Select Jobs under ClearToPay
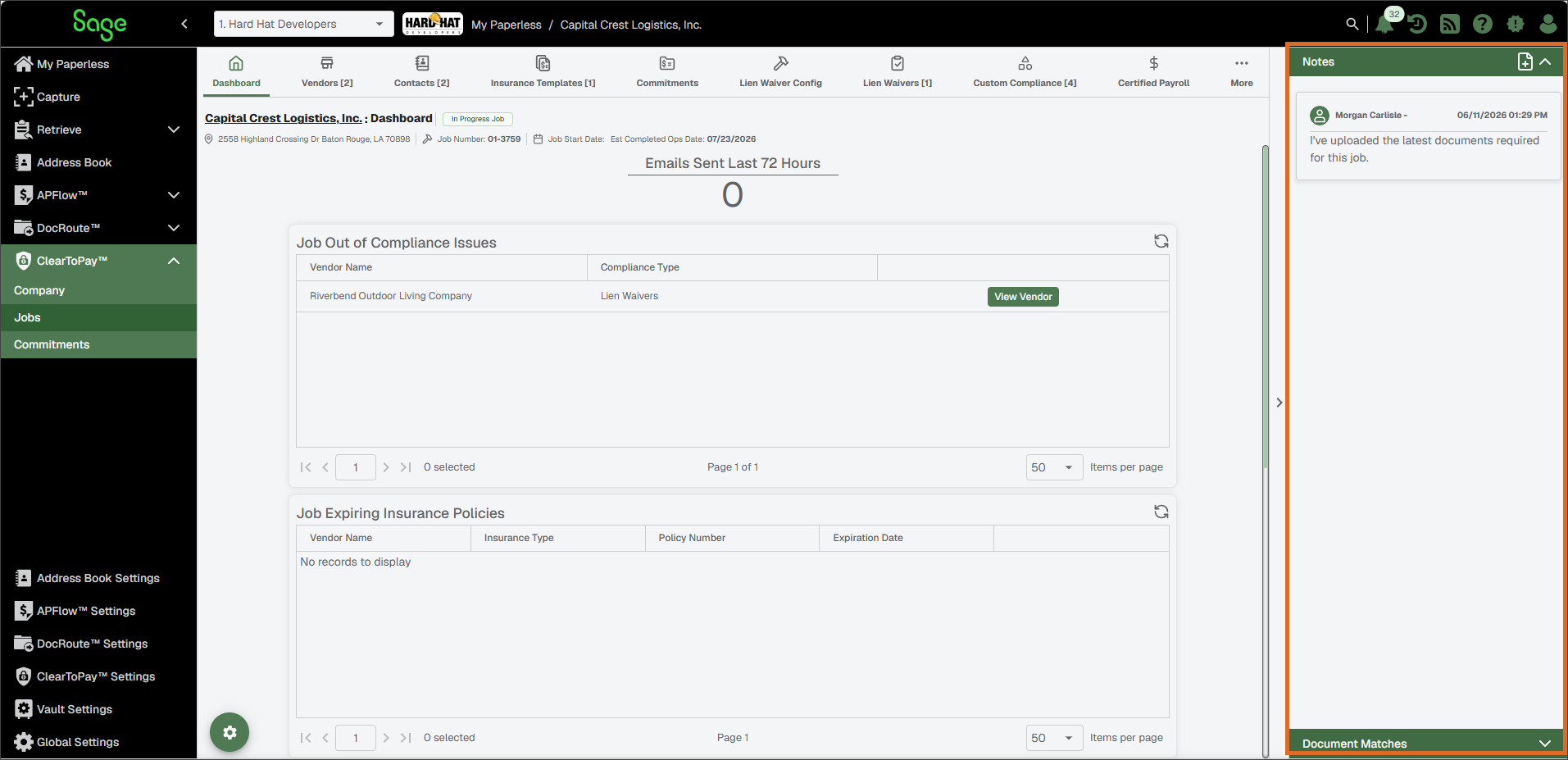 point(98,317)
